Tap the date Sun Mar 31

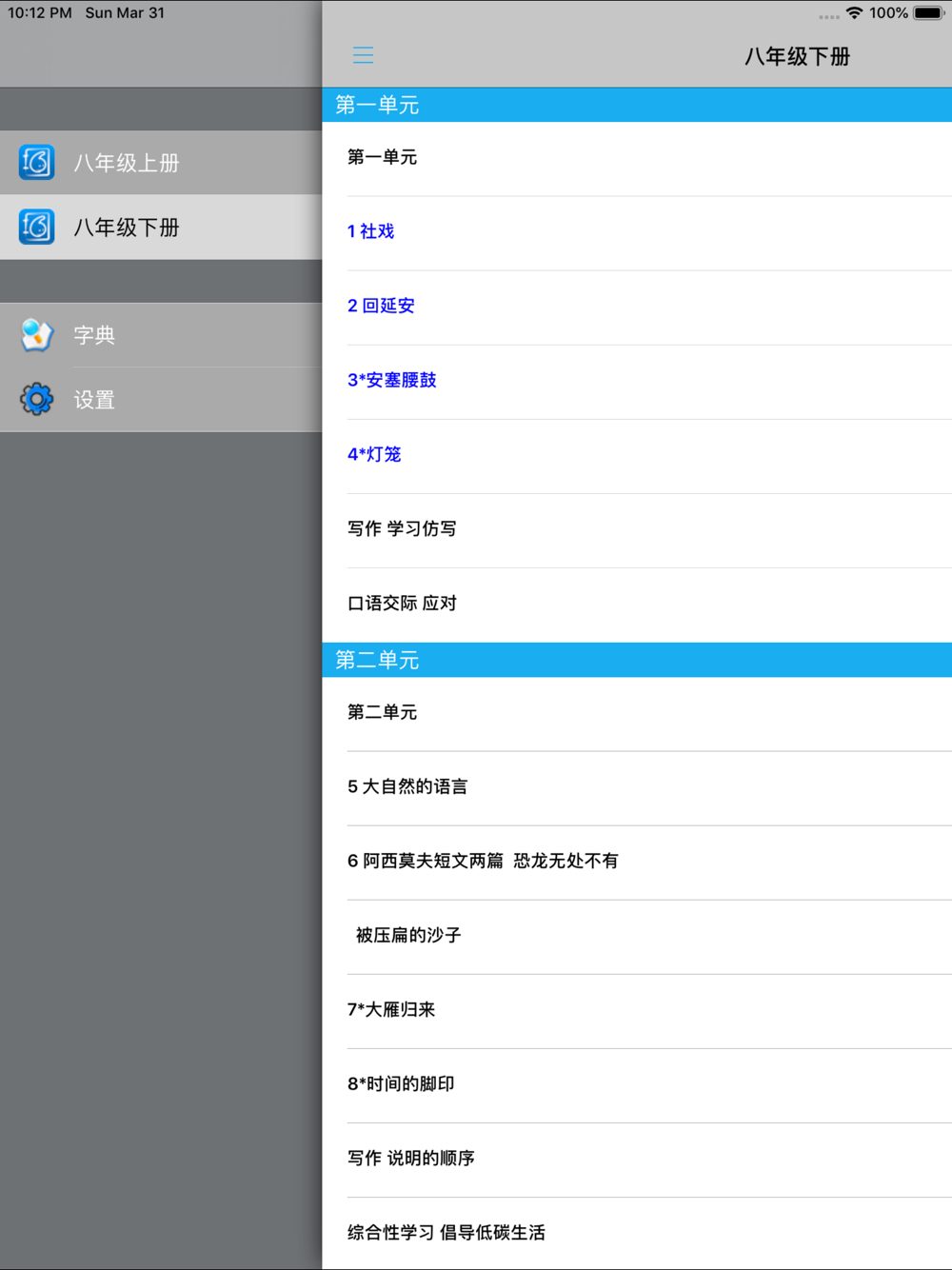125,13
